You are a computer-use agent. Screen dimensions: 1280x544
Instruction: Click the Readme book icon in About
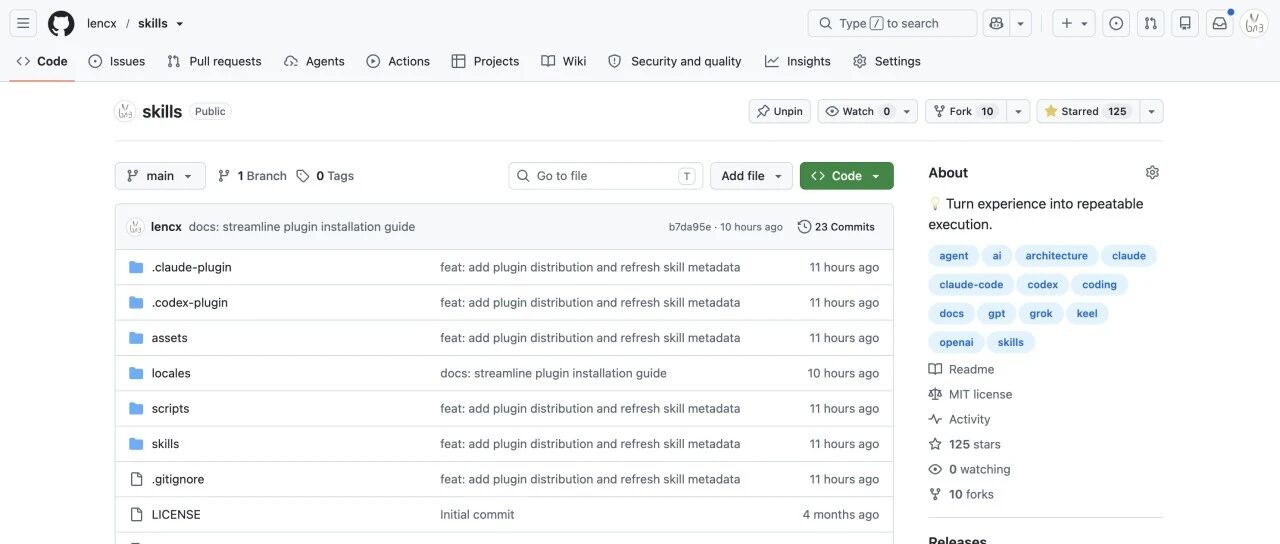[x=935, y=369]
